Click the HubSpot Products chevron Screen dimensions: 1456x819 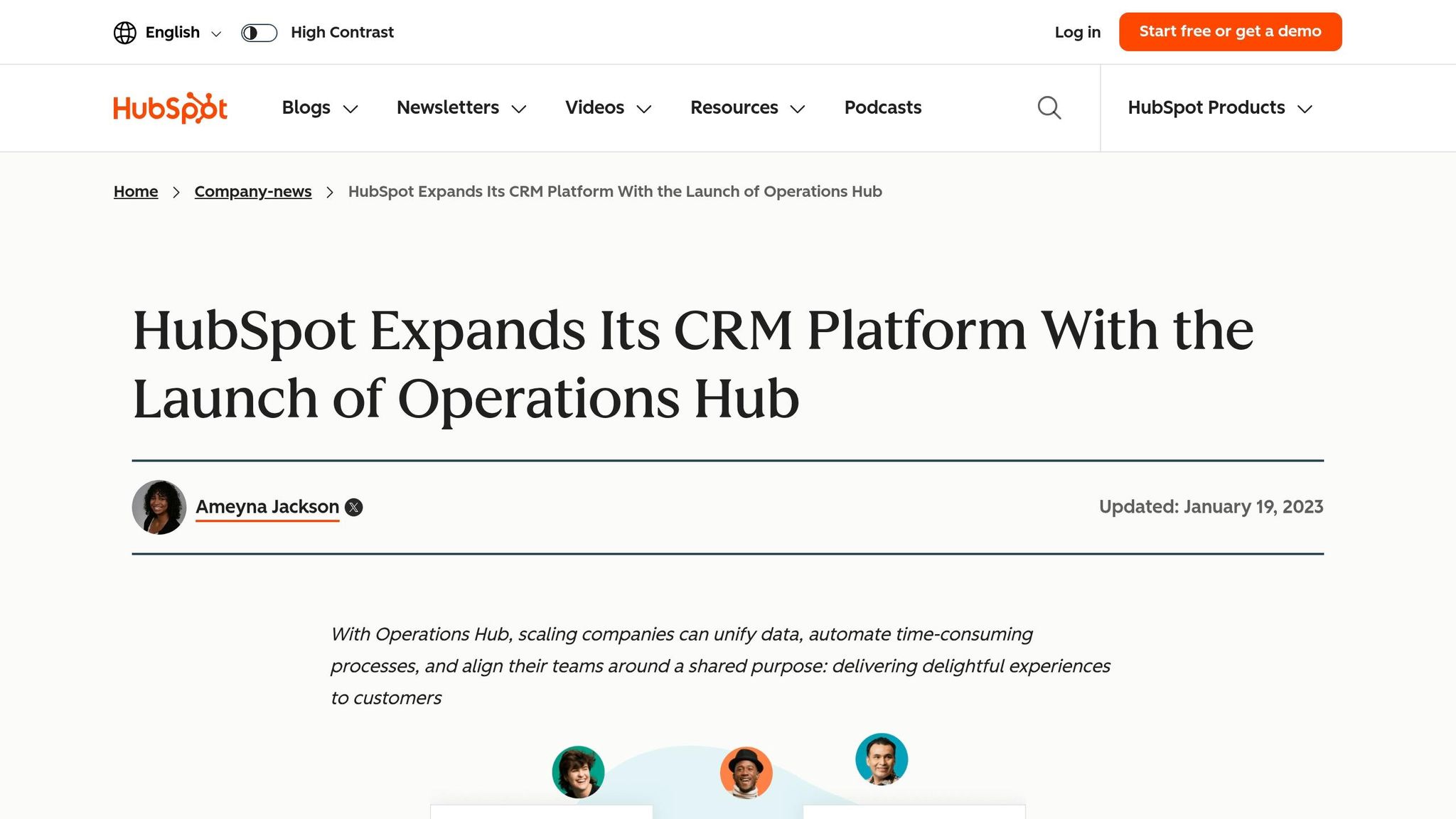tap(1305, 109)
